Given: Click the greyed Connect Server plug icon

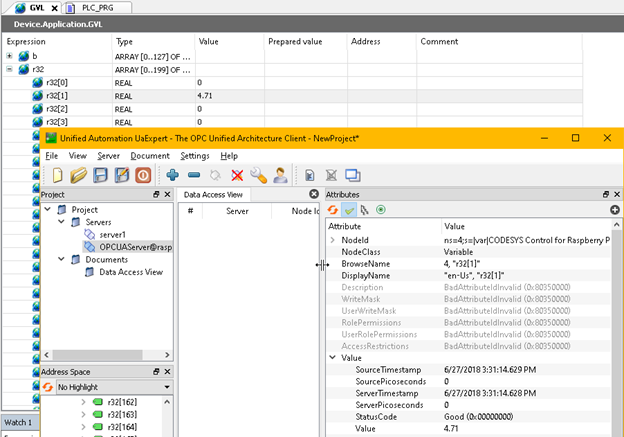Looking at the screenshot, I should pyautogui.click(x=215, y=175).
